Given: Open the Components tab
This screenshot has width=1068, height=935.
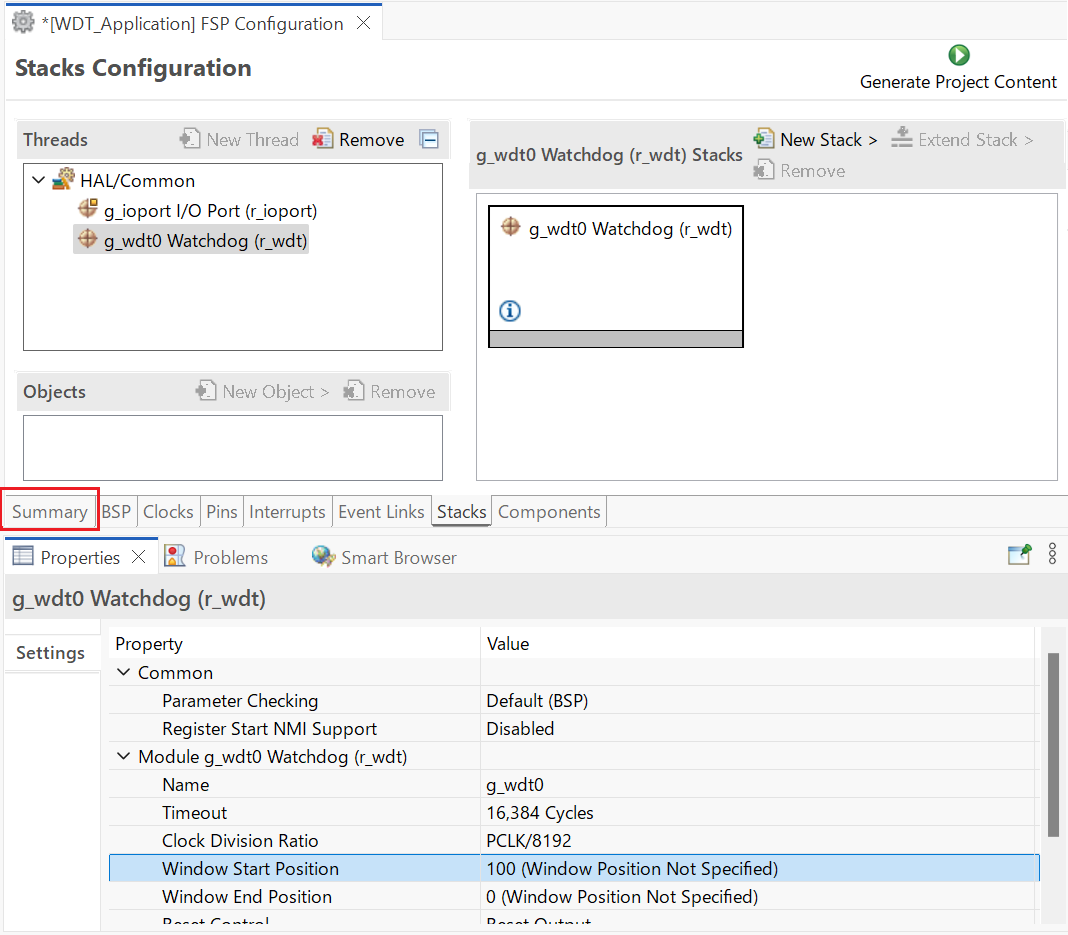Looking at the screenshot, I should 549,511.
